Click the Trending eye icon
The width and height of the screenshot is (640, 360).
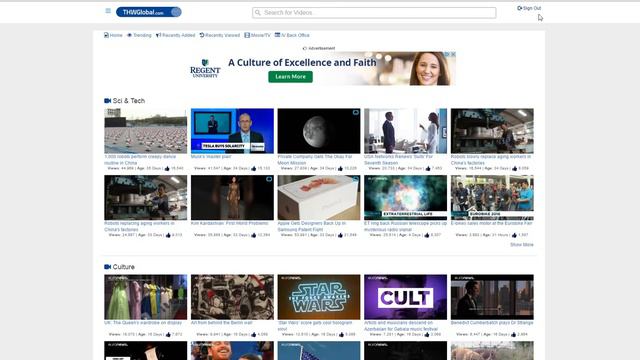pos(129,35)
